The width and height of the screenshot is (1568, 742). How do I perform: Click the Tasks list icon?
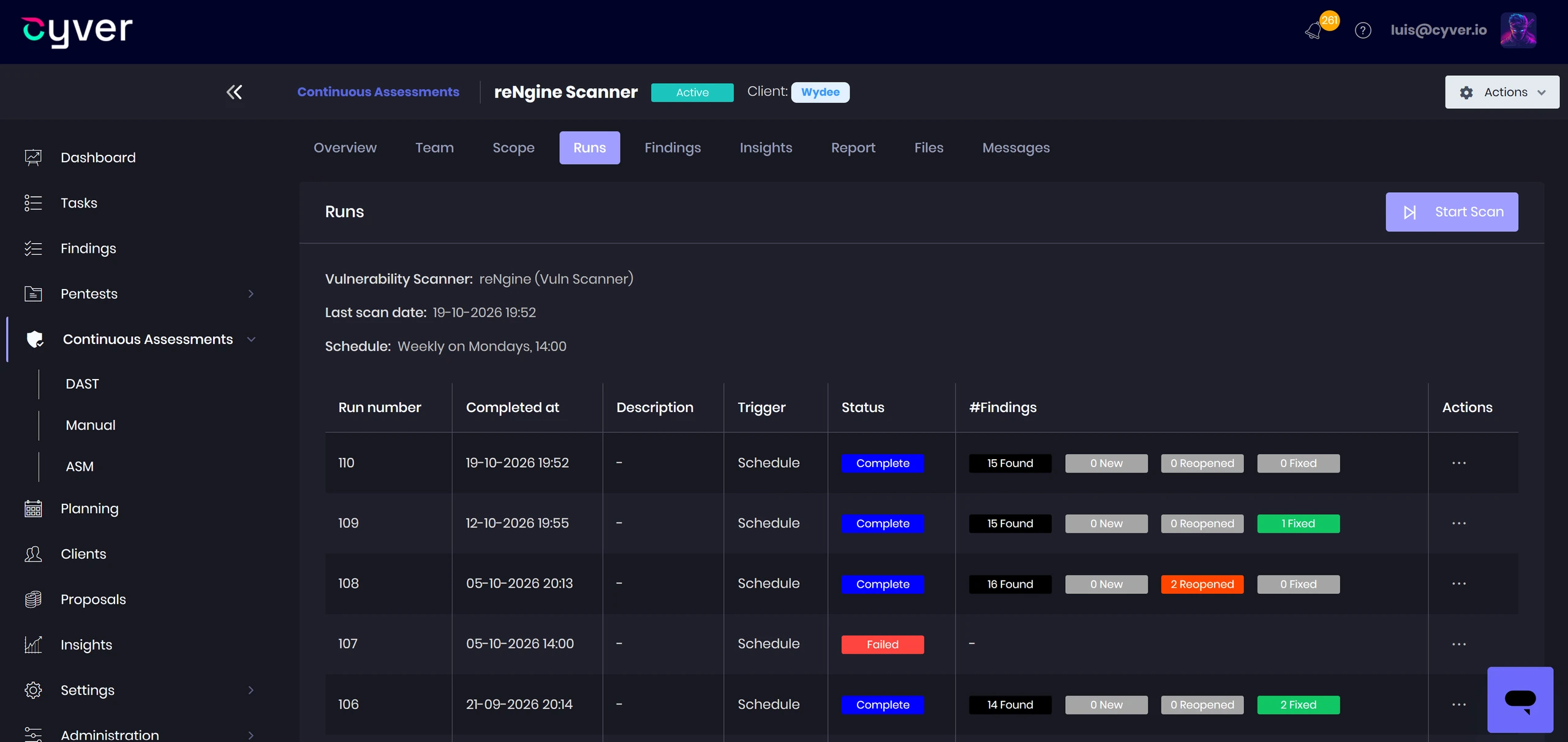pos(33,203)
